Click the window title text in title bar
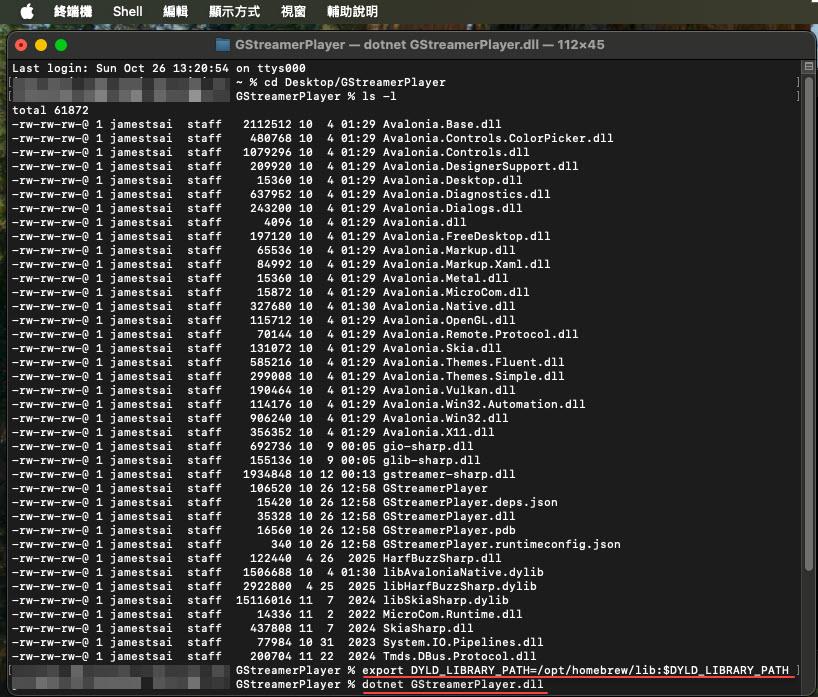Image resolution: width=818 pixels, height=697 pixels. click(419, 45)
